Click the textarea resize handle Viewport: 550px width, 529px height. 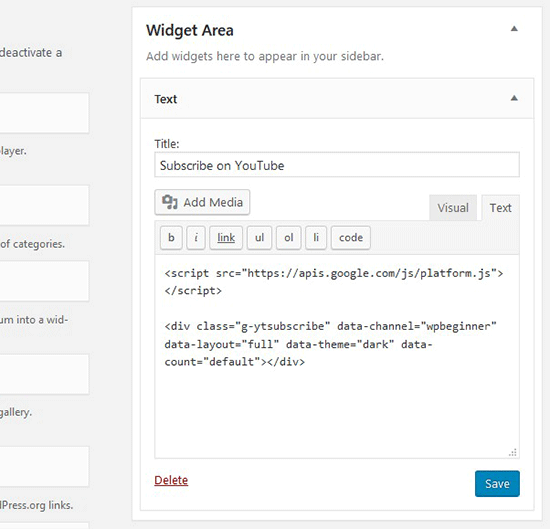point(513,453)
